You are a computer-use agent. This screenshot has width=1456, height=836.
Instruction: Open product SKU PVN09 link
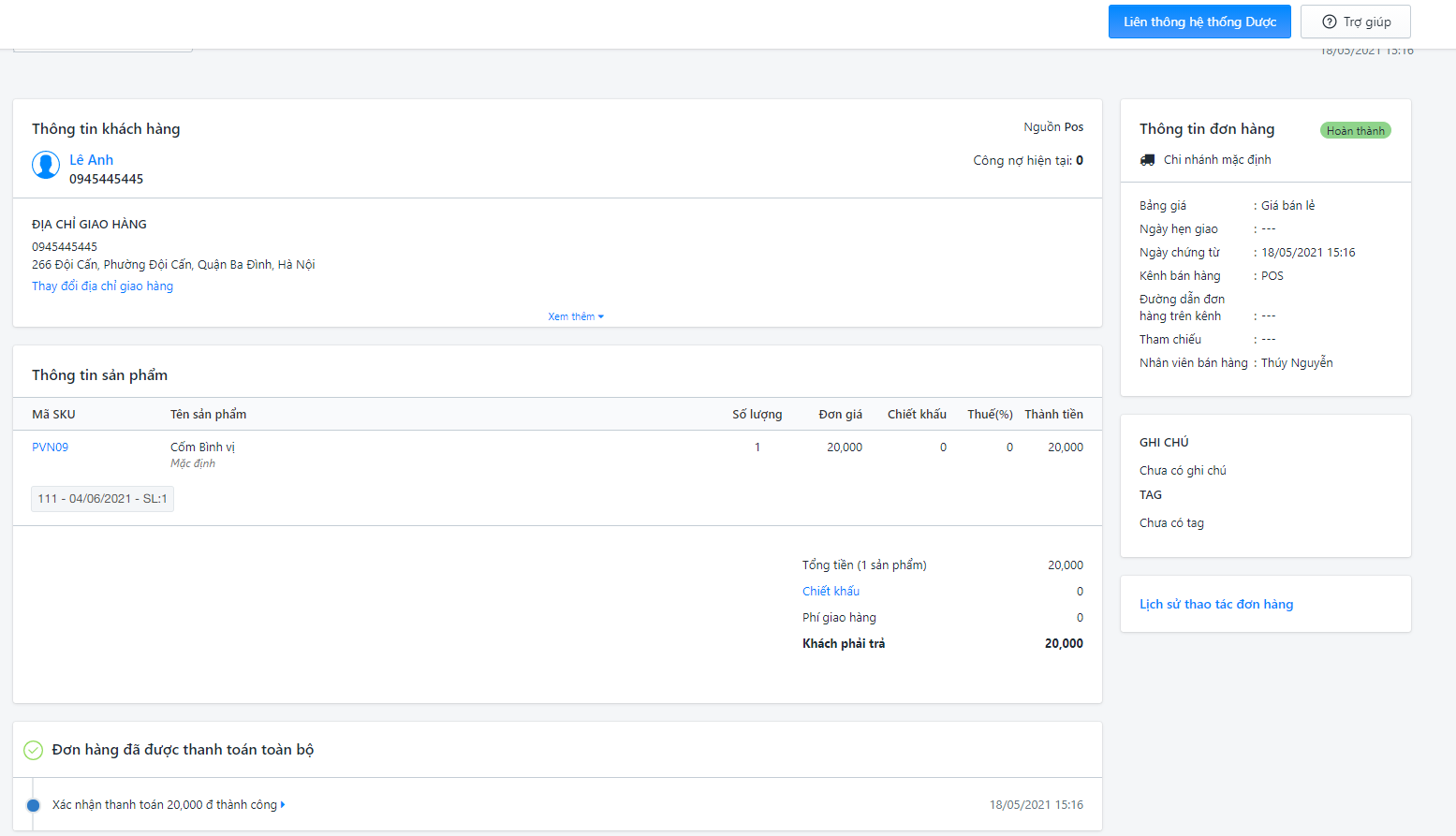pyautogui.click(x=50, y=447)
